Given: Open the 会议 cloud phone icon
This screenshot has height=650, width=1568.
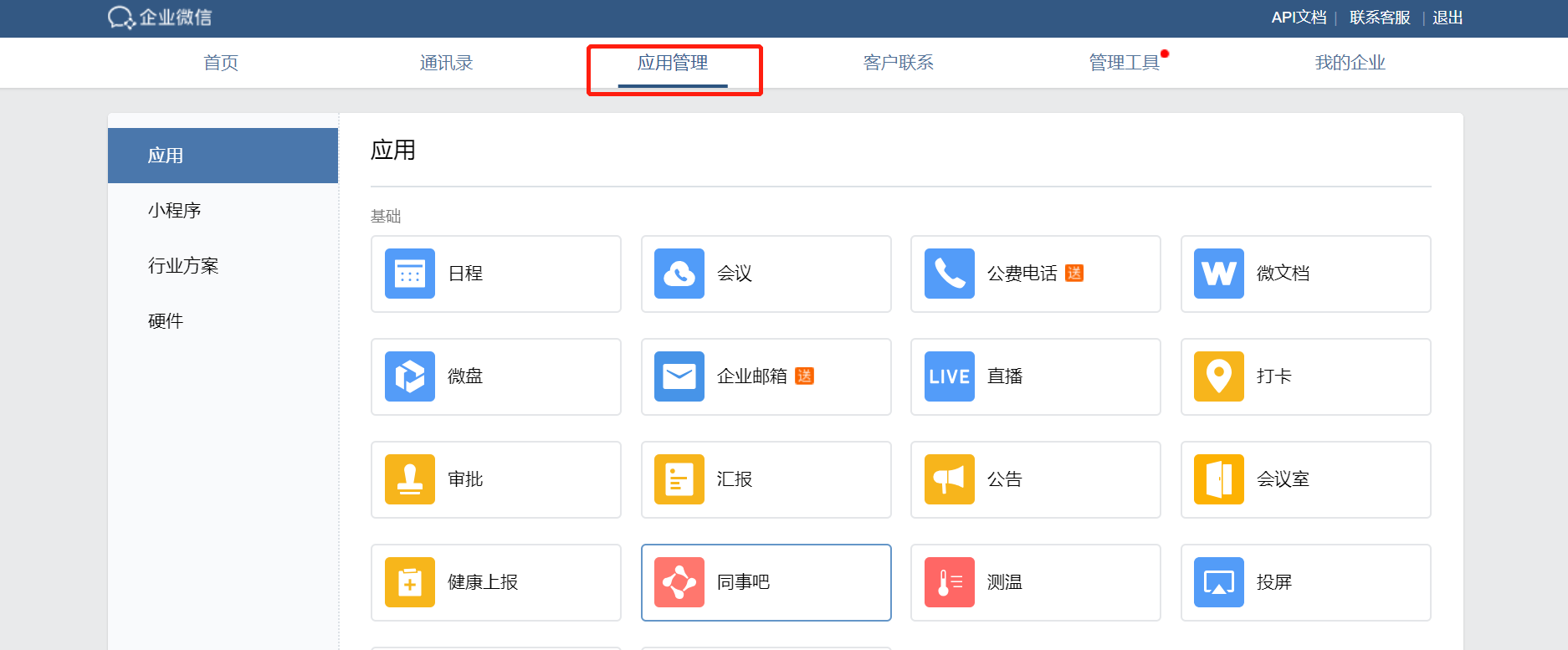Looking at the screenshot, I should click(x=679, y=274).
